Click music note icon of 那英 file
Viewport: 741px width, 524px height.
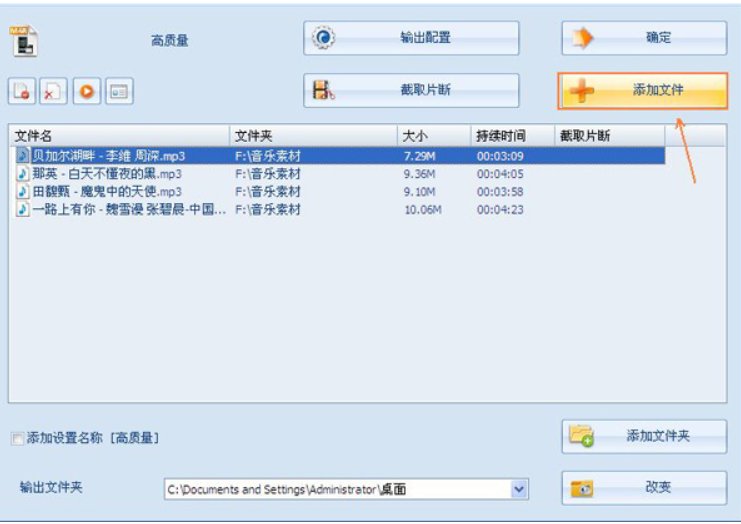(23, 174)
